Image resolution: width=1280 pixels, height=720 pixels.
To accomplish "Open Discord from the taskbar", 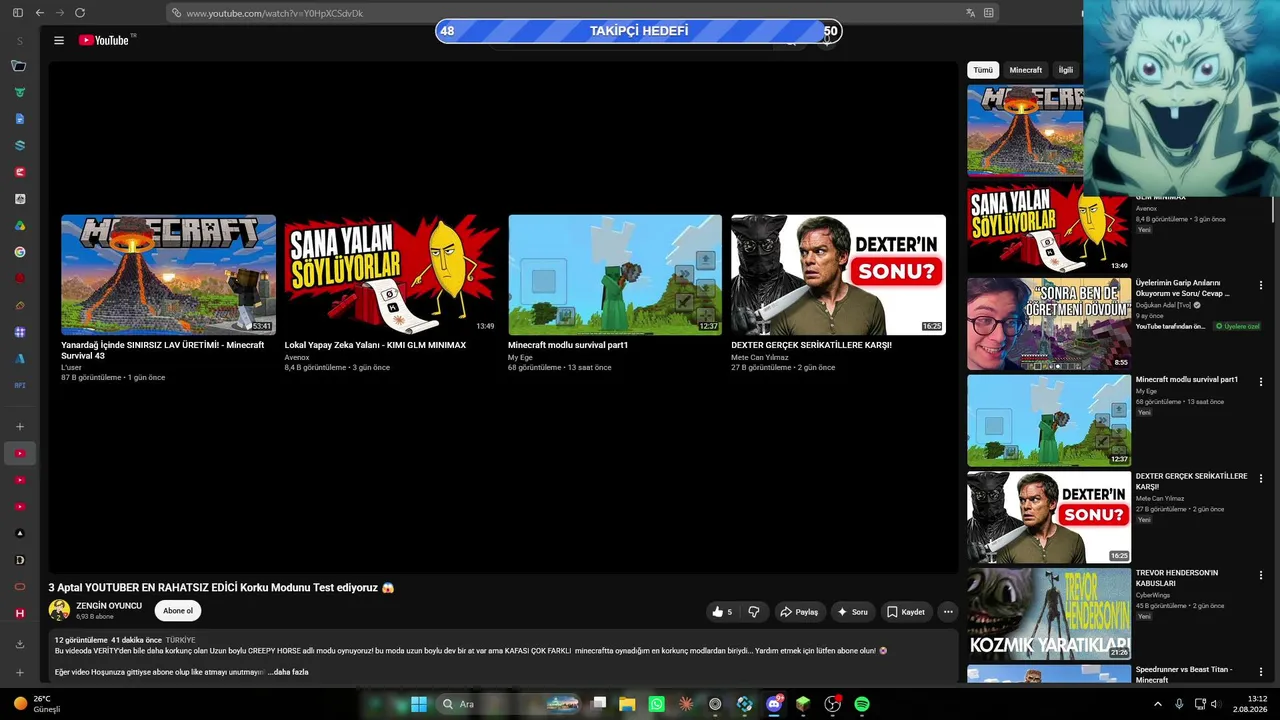I will tap(774, 704).
